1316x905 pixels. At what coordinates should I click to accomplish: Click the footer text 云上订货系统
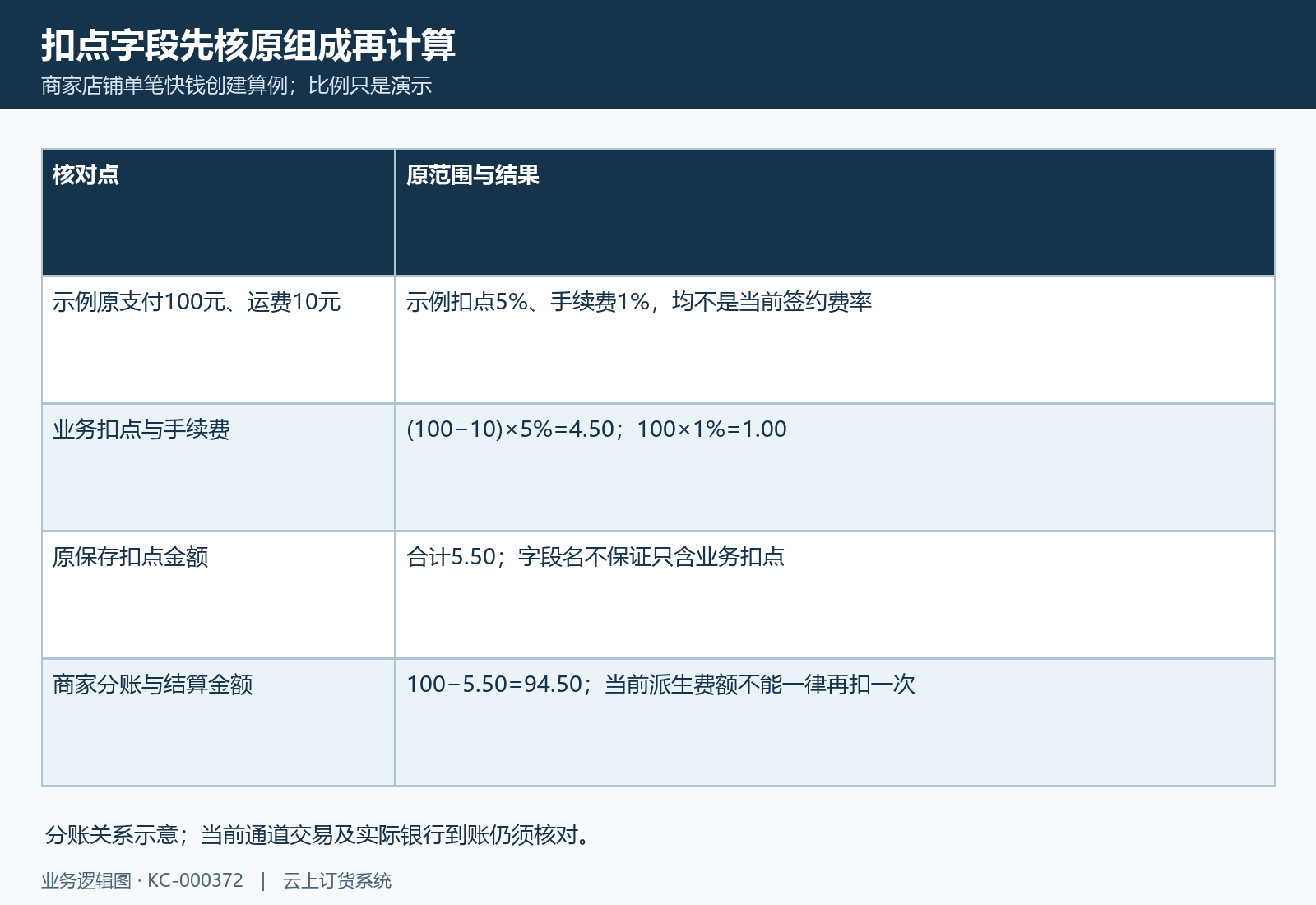click(x=337, y=880)
